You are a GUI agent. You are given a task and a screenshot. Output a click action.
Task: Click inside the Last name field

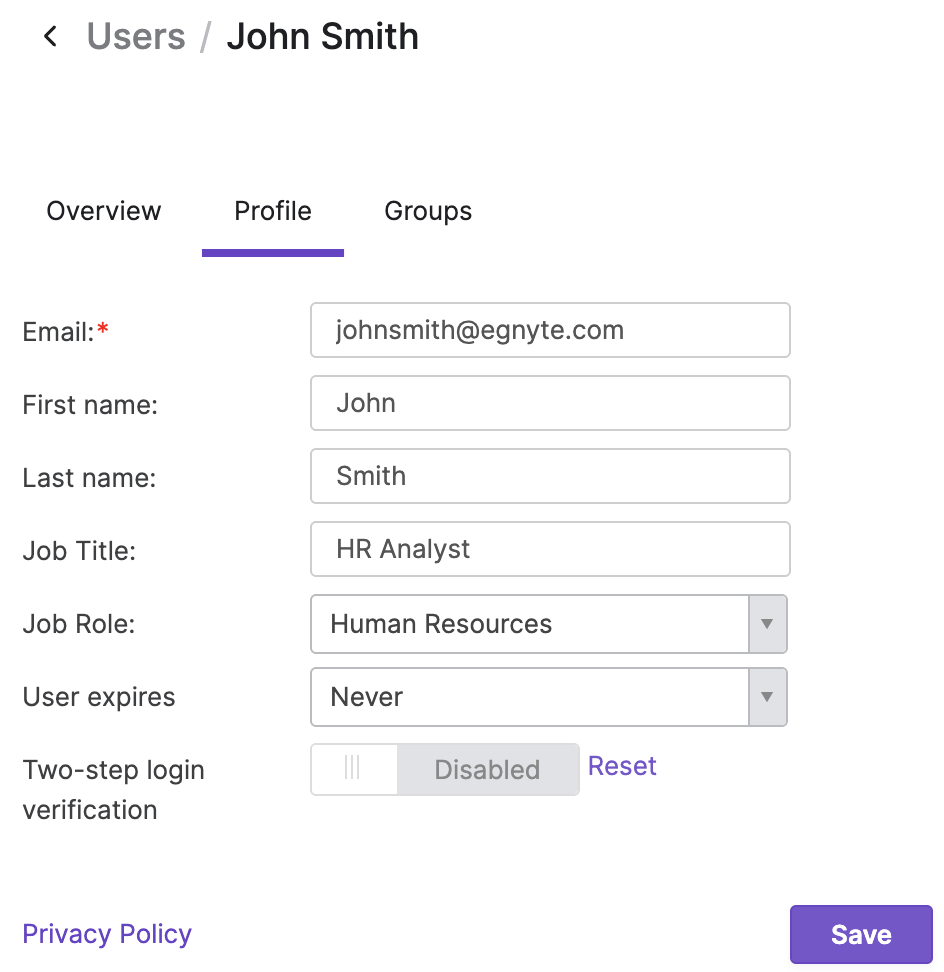click(550, 476)
